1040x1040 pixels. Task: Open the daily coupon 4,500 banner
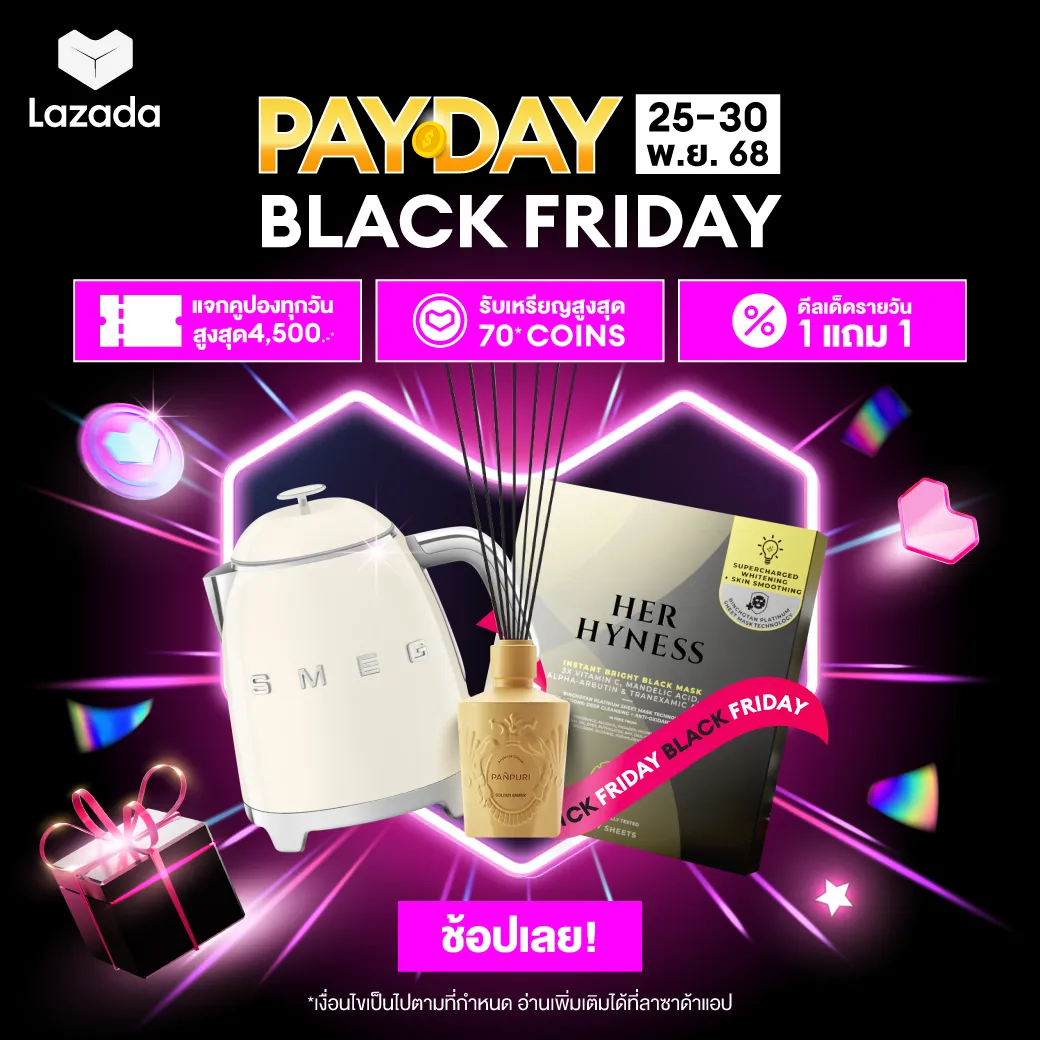[218, 321]
